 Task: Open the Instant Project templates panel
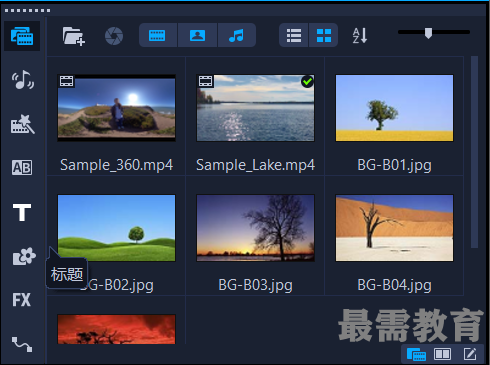(x=23, y=124)
